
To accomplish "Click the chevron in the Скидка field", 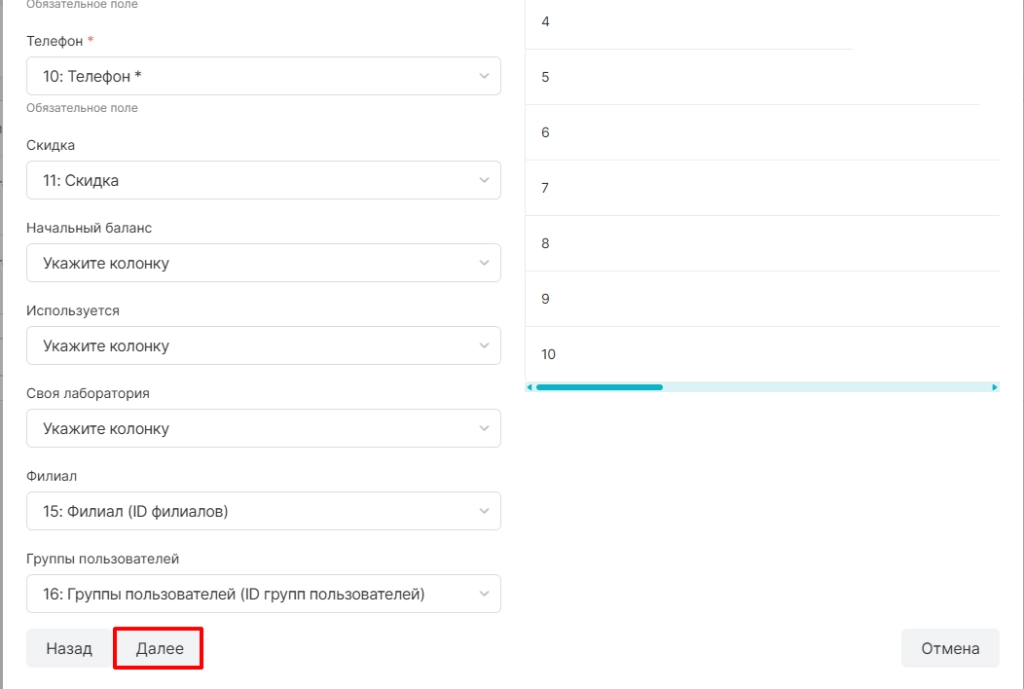I will click(x=484, y=180).
